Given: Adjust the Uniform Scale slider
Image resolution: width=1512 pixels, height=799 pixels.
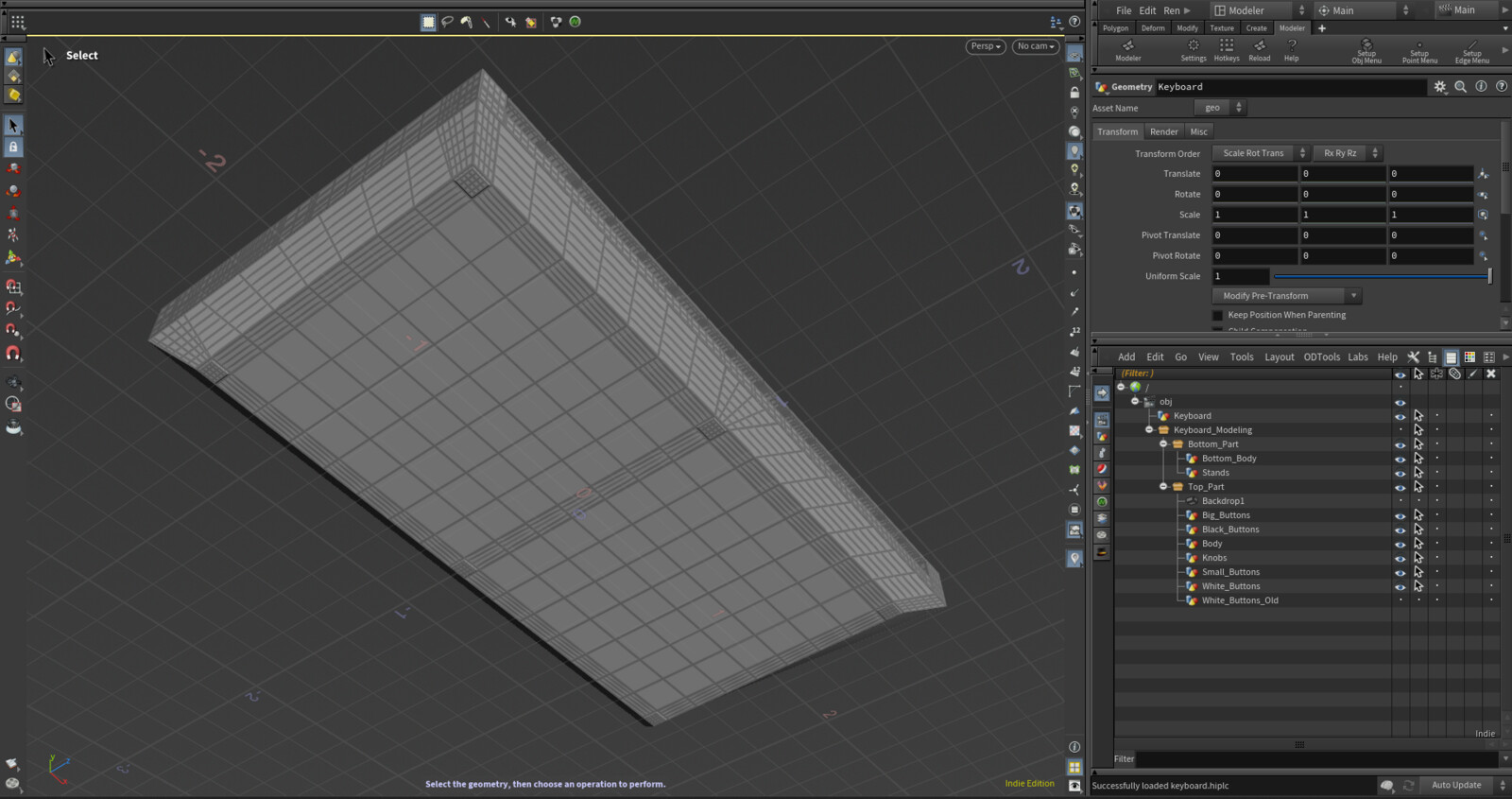Looking at the screenshot, I should pos(1383,276).
